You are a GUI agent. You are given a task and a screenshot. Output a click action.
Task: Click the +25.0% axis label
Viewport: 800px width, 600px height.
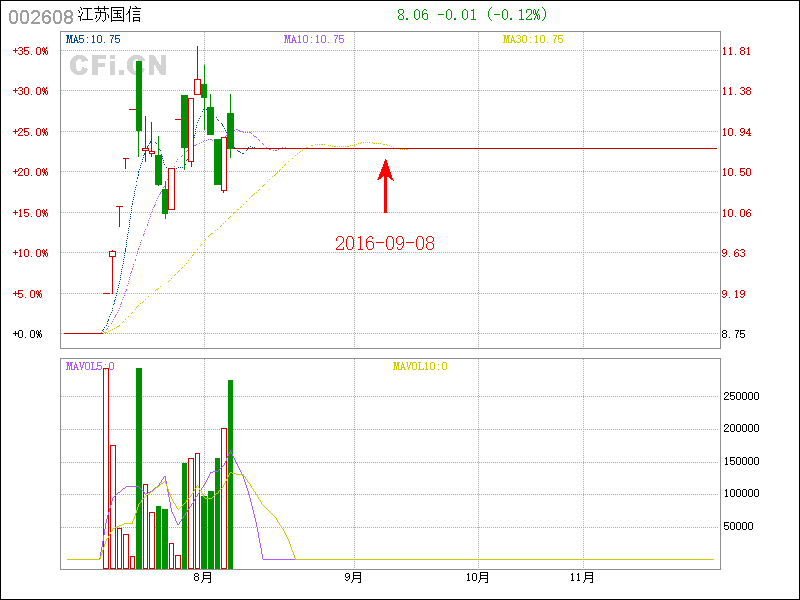coord(30,132)
